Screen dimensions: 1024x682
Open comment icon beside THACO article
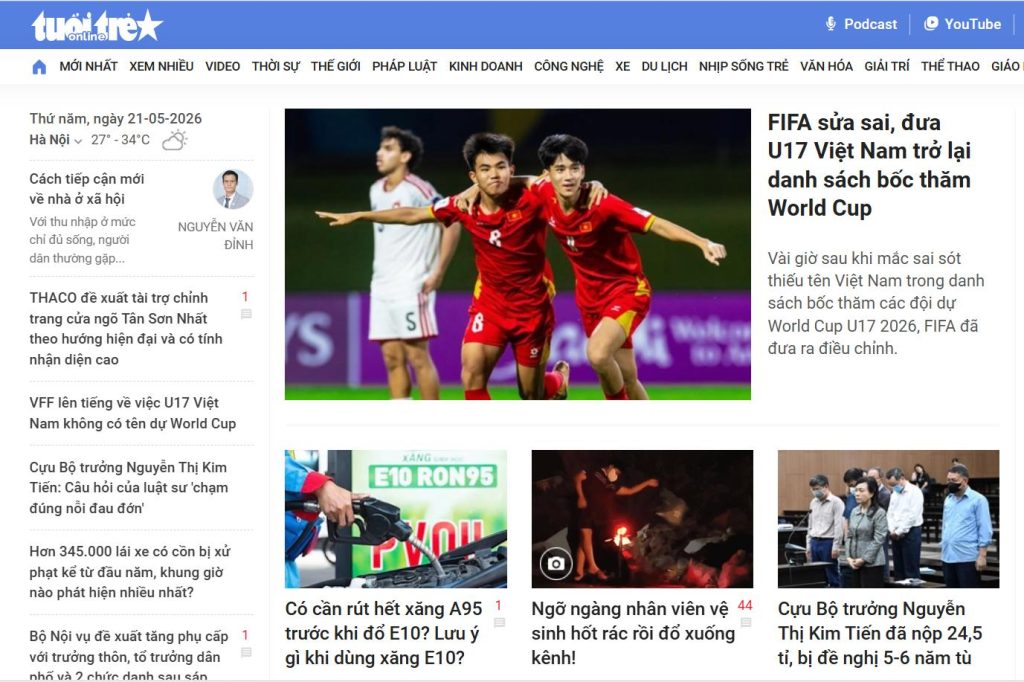246,314
